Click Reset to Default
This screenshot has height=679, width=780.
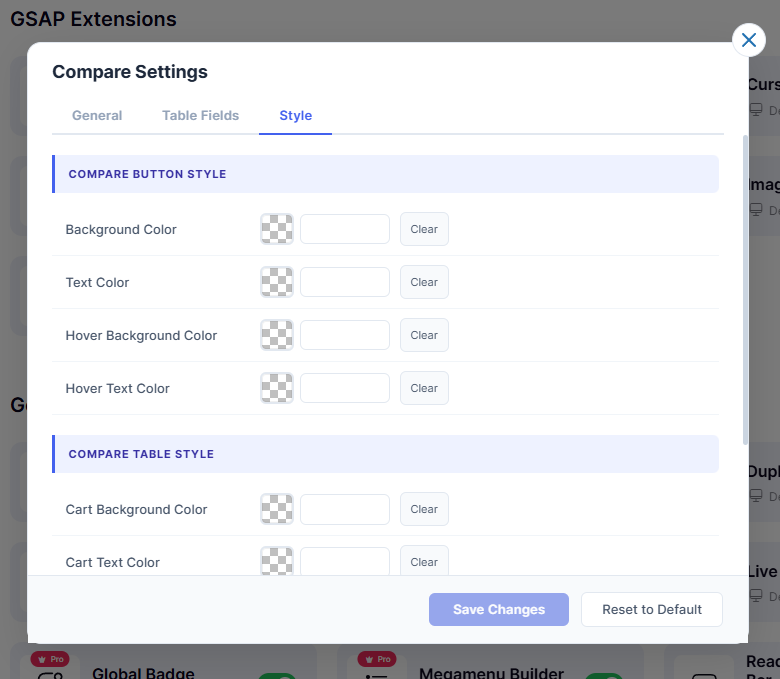pos(651,610)
